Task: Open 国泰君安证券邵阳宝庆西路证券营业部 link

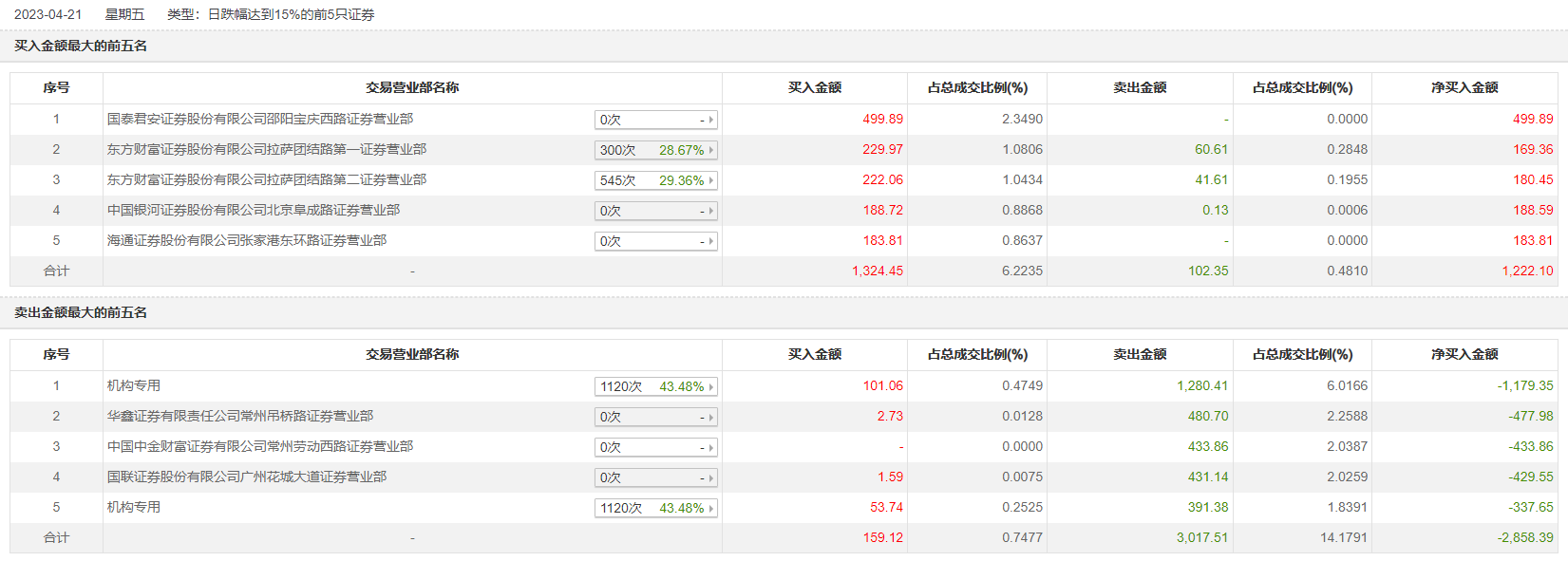Action: pyautogui.click(x=260, y=119)
